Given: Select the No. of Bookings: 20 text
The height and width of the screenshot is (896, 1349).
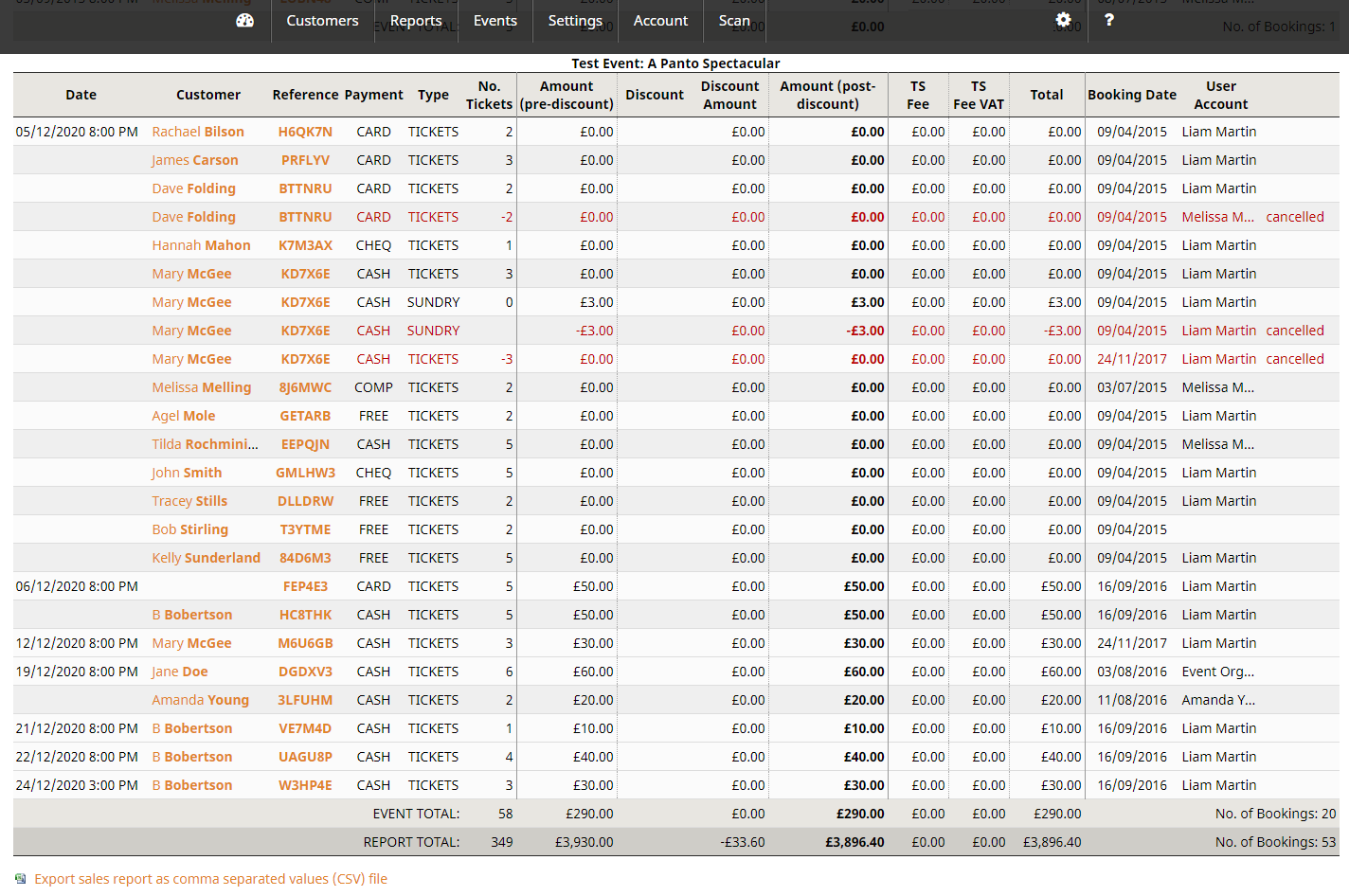Looking at the screenshot, I should [1275, 814].
